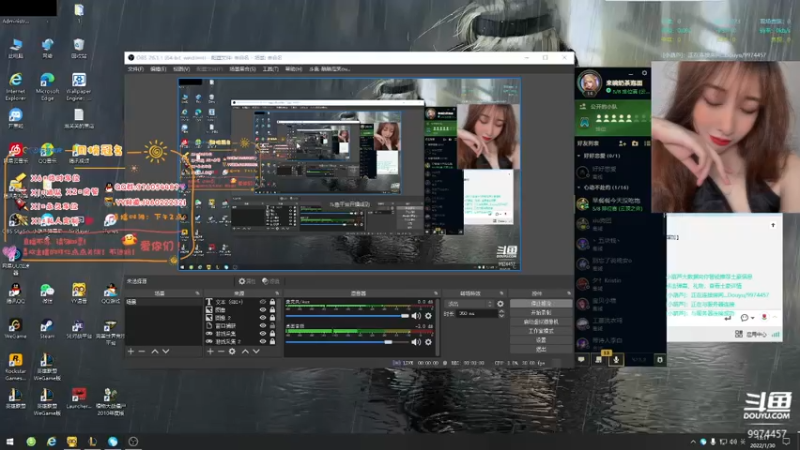This screenshot has width=800, height=450.
Task: Open the 编辑(E) menu in OBS
Action: (x=158, y=69)
